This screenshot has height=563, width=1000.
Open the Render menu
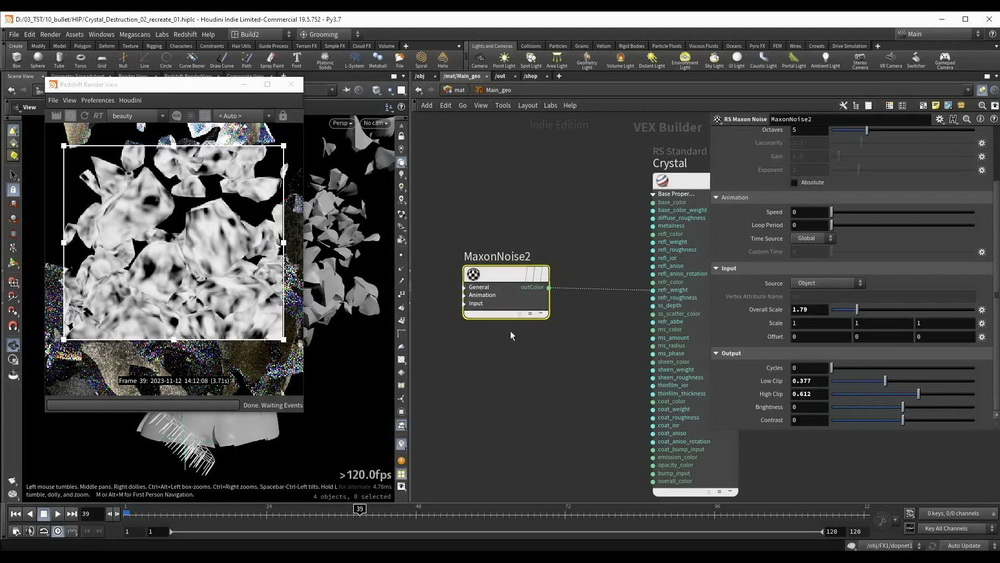(x=50, y=34)
